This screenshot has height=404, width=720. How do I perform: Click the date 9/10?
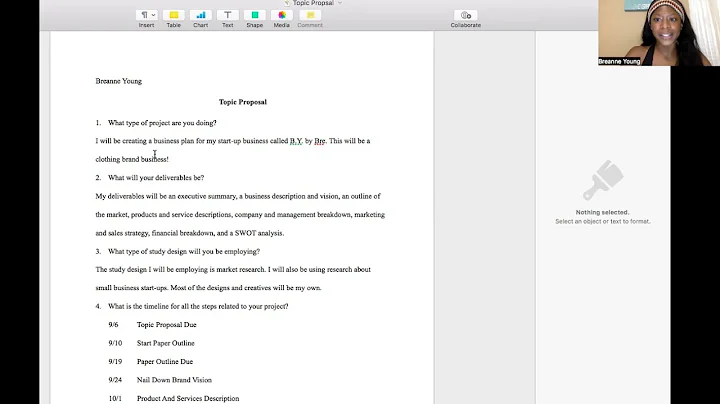click(x=115, y=343)
